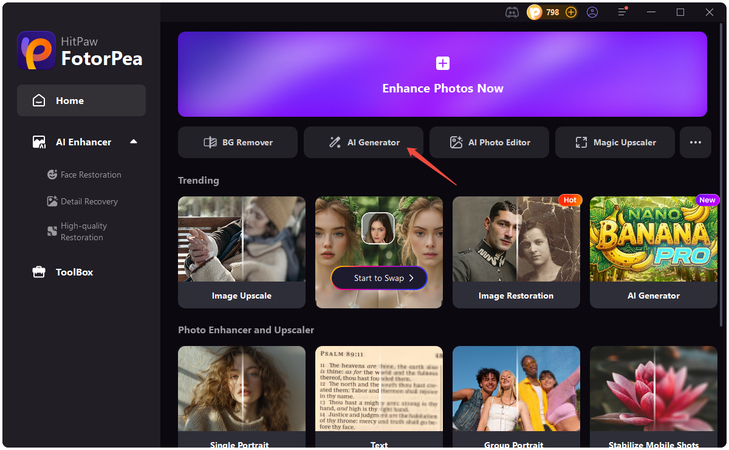Open the Discord community icon

point(512,13)
